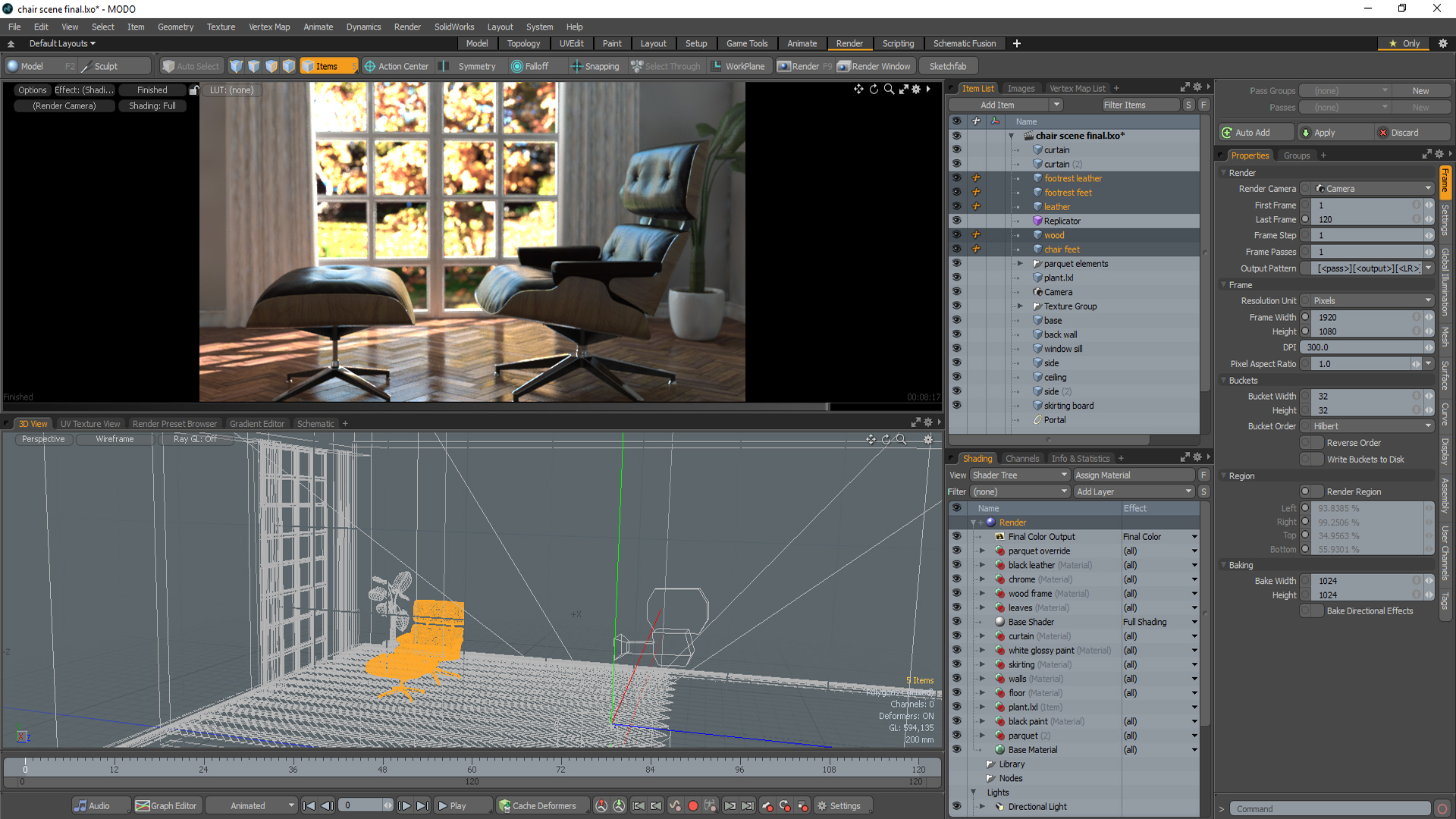Viewport: 1456px width, 819px height.
Task: Enable the Falloff tool
Action: click(x=529, y=67)
